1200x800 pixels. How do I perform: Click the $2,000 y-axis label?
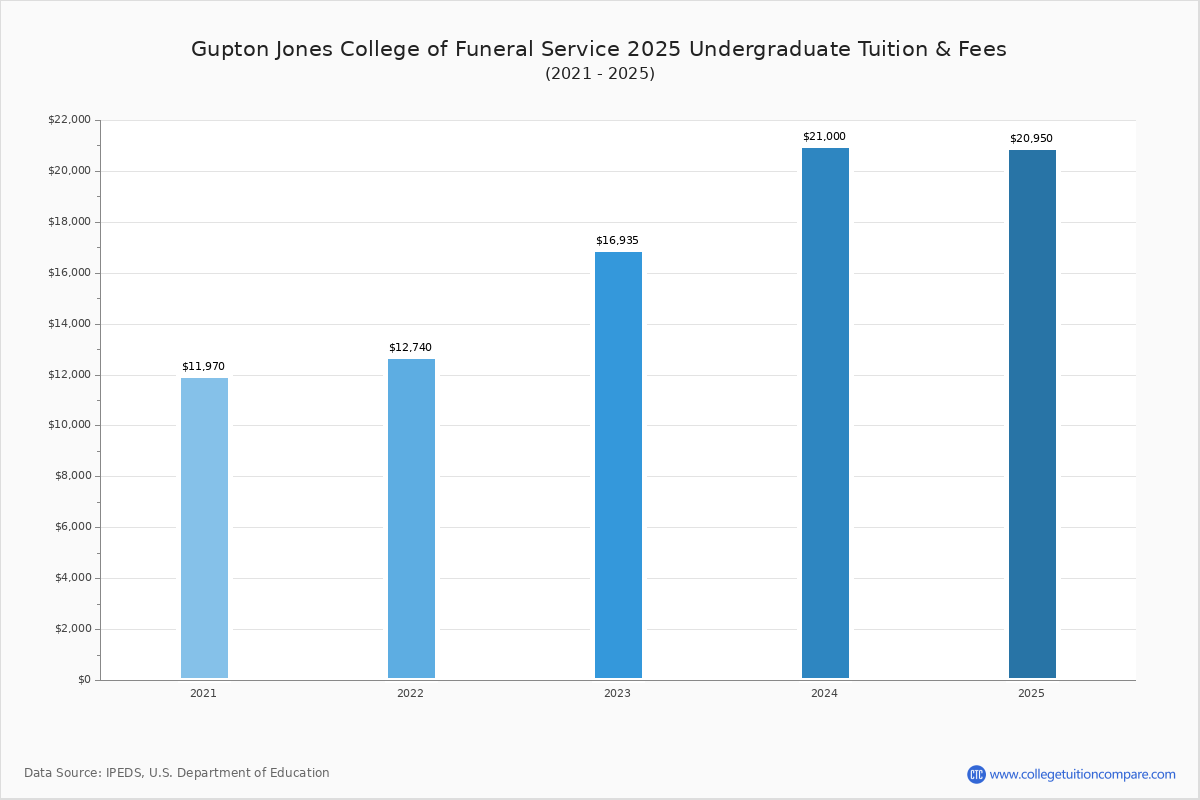click(x=72, y=629)
